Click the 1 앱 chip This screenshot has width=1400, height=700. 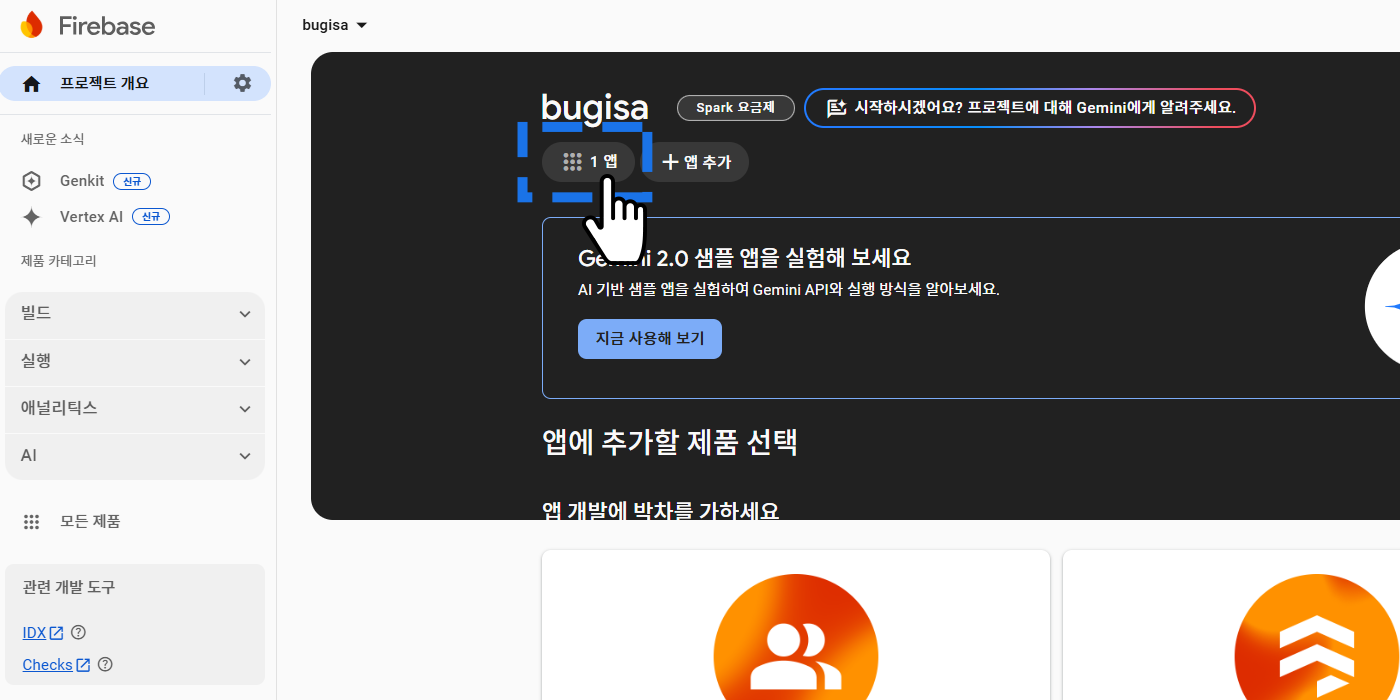point(588,162)
